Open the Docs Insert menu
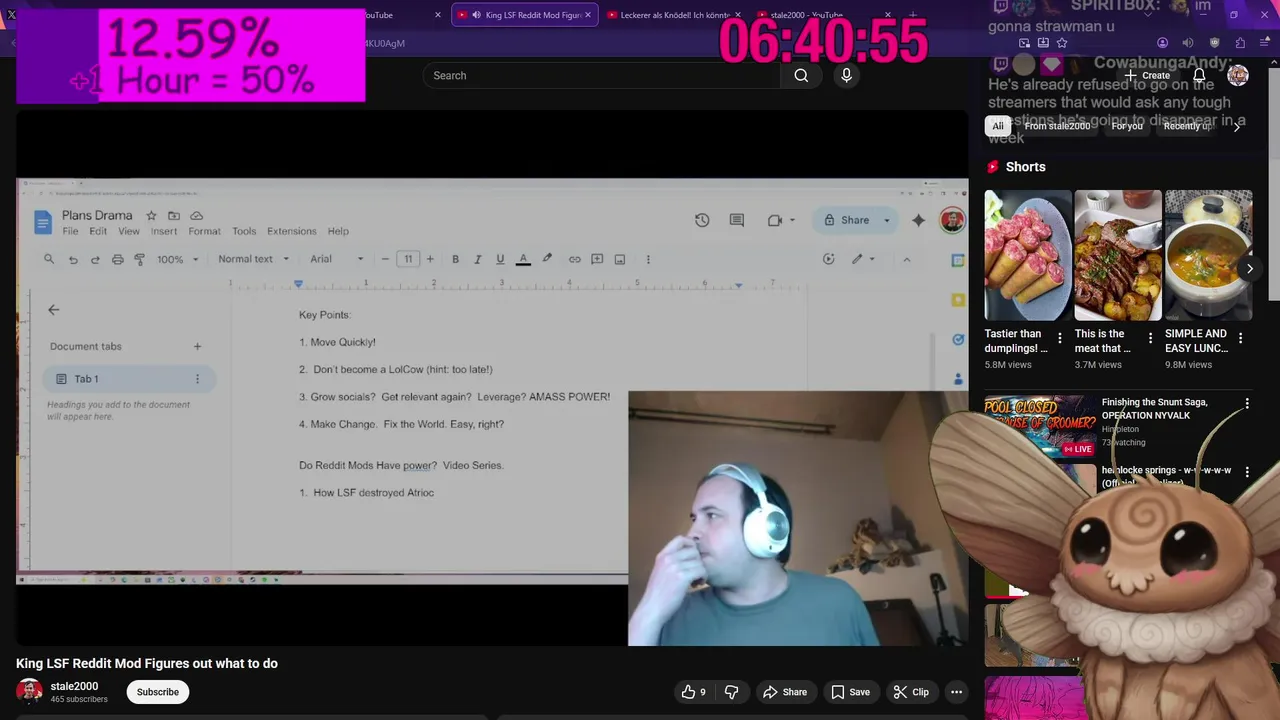1280x720 pixels. point(164,231)
